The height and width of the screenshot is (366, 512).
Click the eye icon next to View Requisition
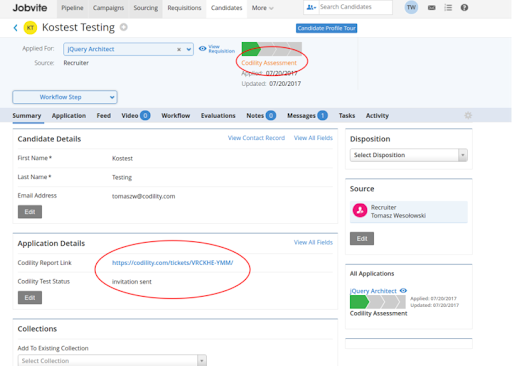coord(202,49)
